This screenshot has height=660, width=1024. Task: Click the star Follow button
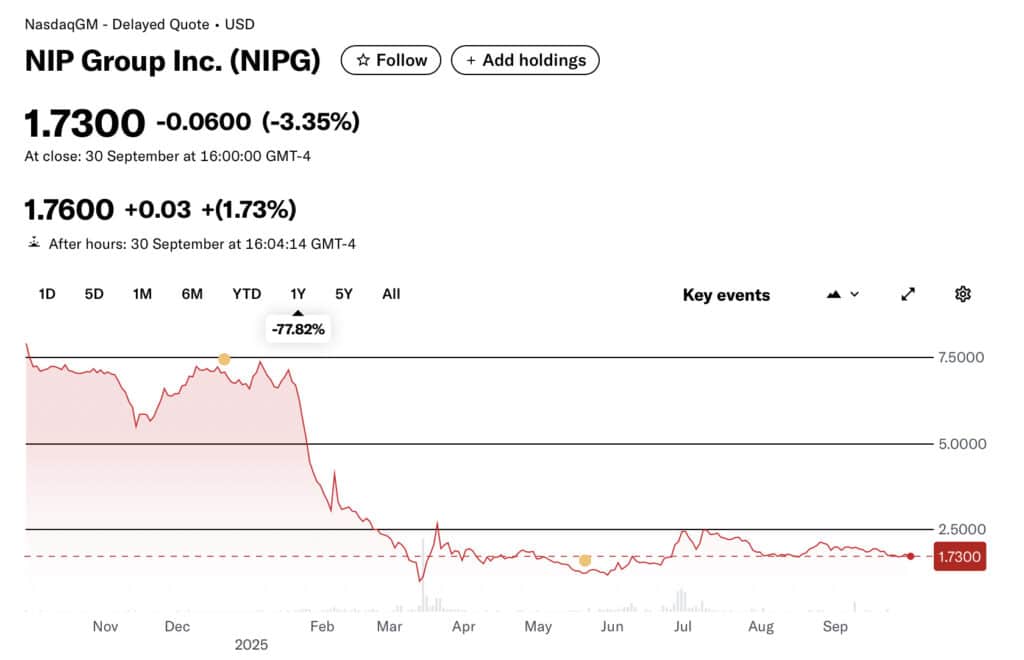click(391, 60)
